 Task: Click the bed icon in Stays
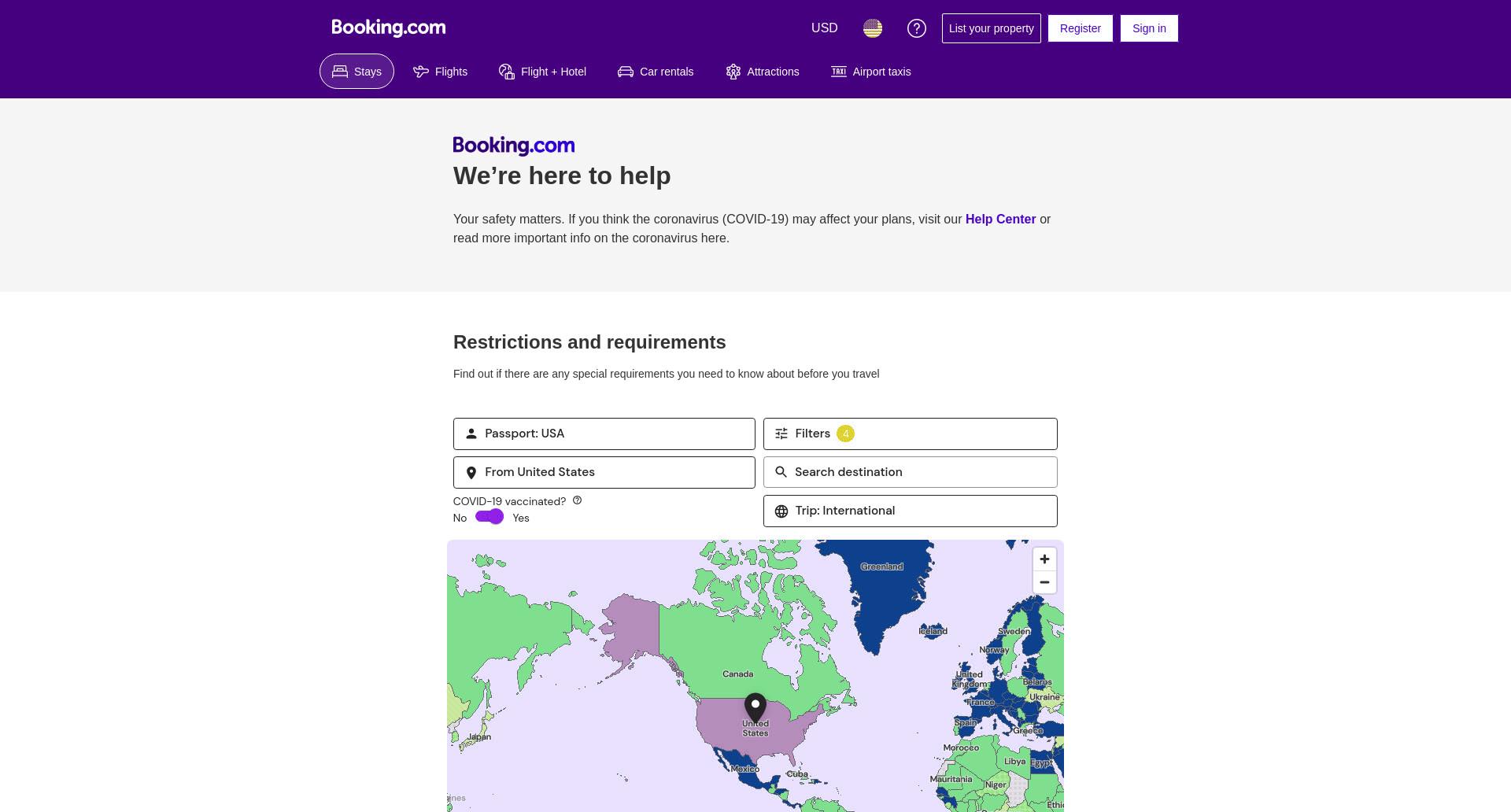[340, 72]
